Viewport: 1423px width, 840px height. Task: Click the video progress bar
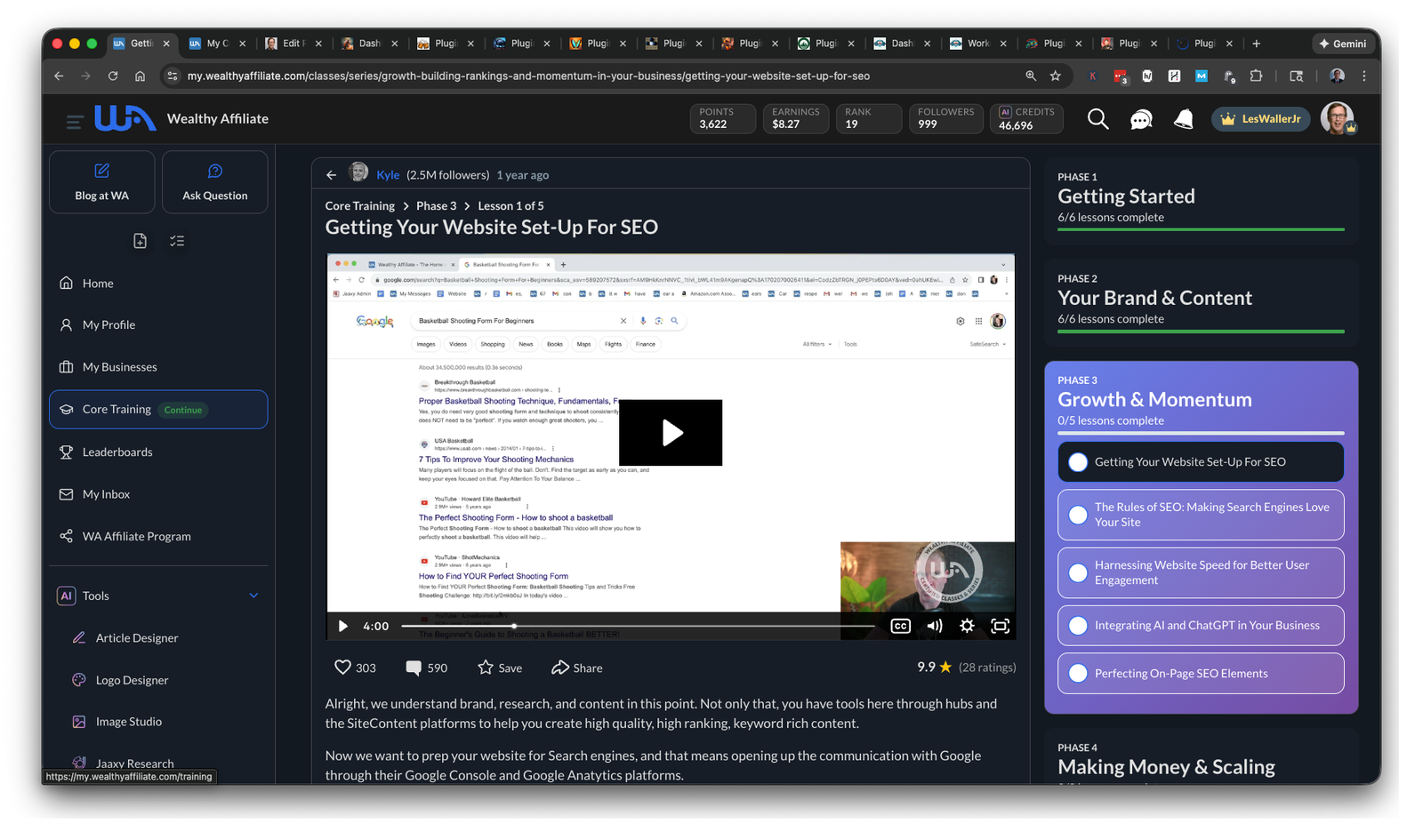tap(636, 626)
